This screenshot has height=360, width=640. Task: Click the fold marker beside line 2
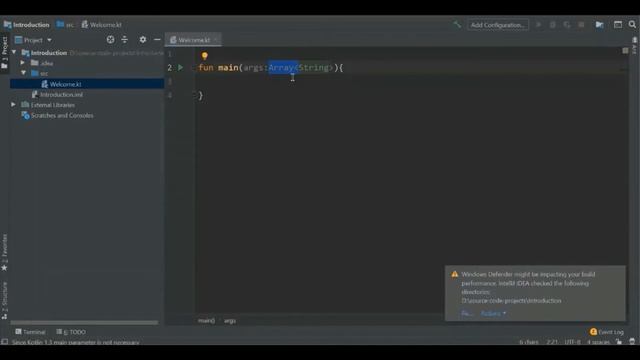(194, 68)
